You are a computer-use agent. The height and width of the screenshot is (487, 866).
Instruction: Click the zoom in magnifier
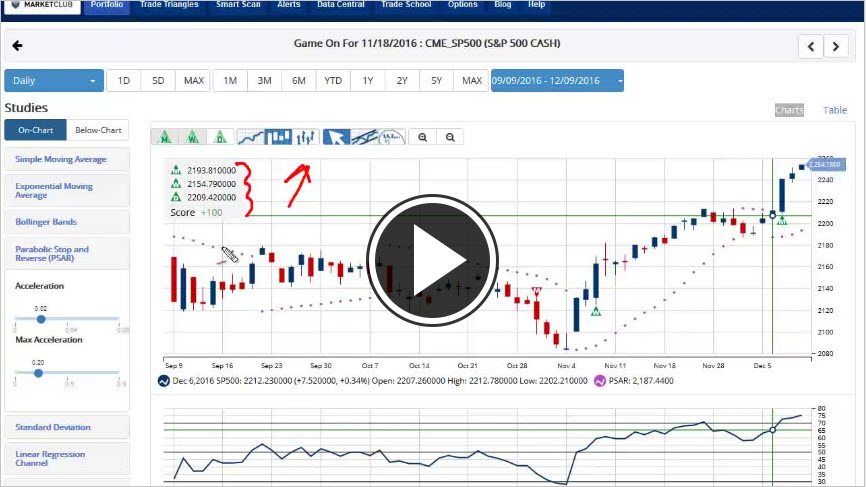coord(423,137)
